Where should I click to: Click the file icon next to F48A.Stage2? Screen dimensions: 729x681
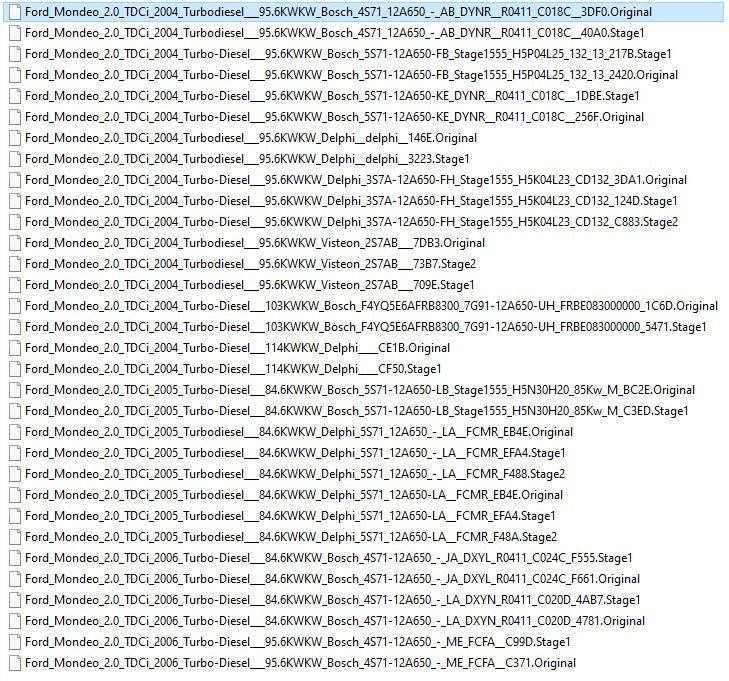click(x=14, y=536)
